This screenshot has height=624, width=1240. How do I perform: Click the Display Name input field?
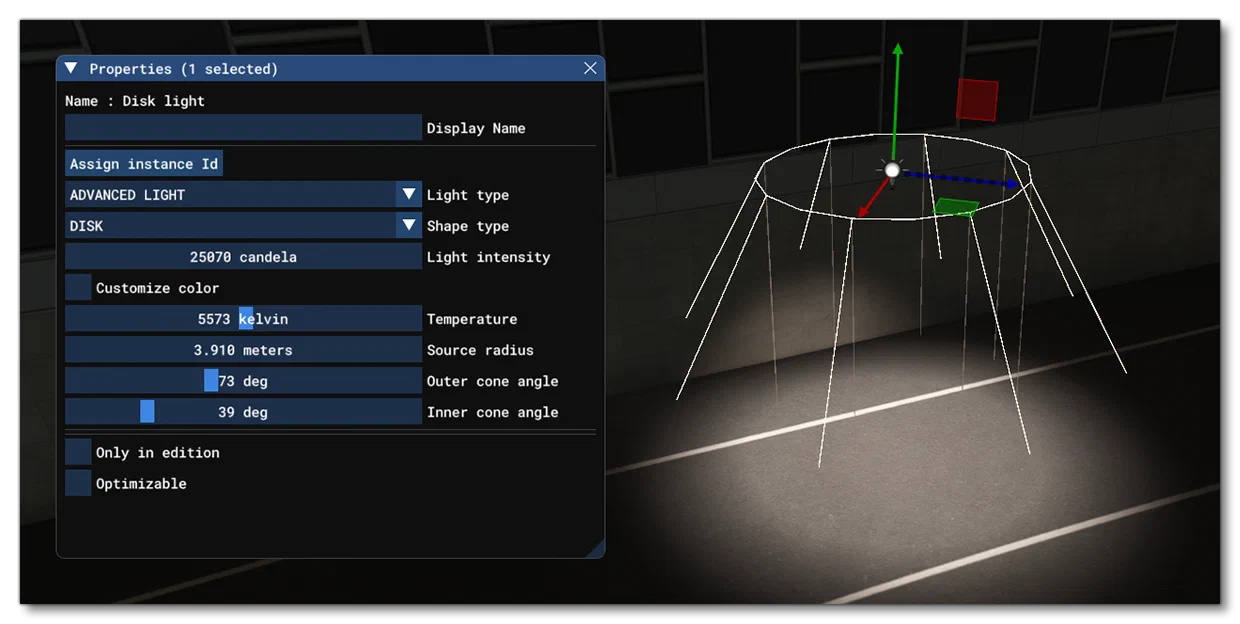(243, 128)
